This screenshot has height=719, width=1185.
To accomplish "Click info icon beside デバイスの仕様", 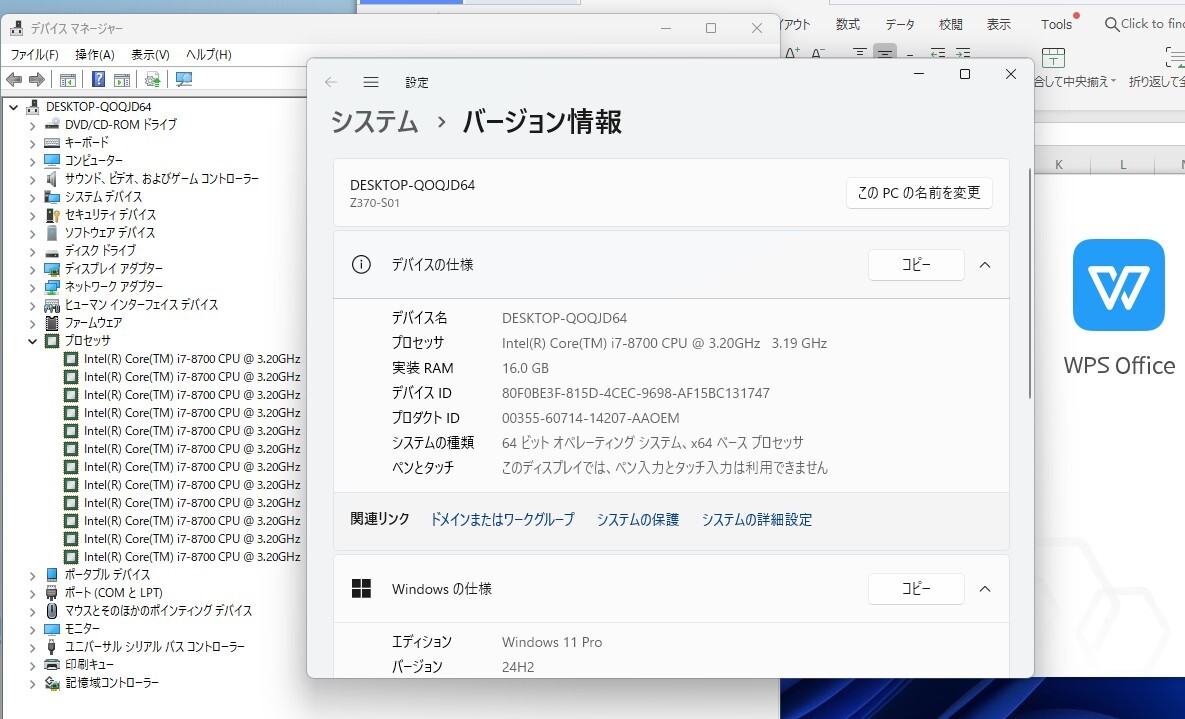I will pos(361,265).
